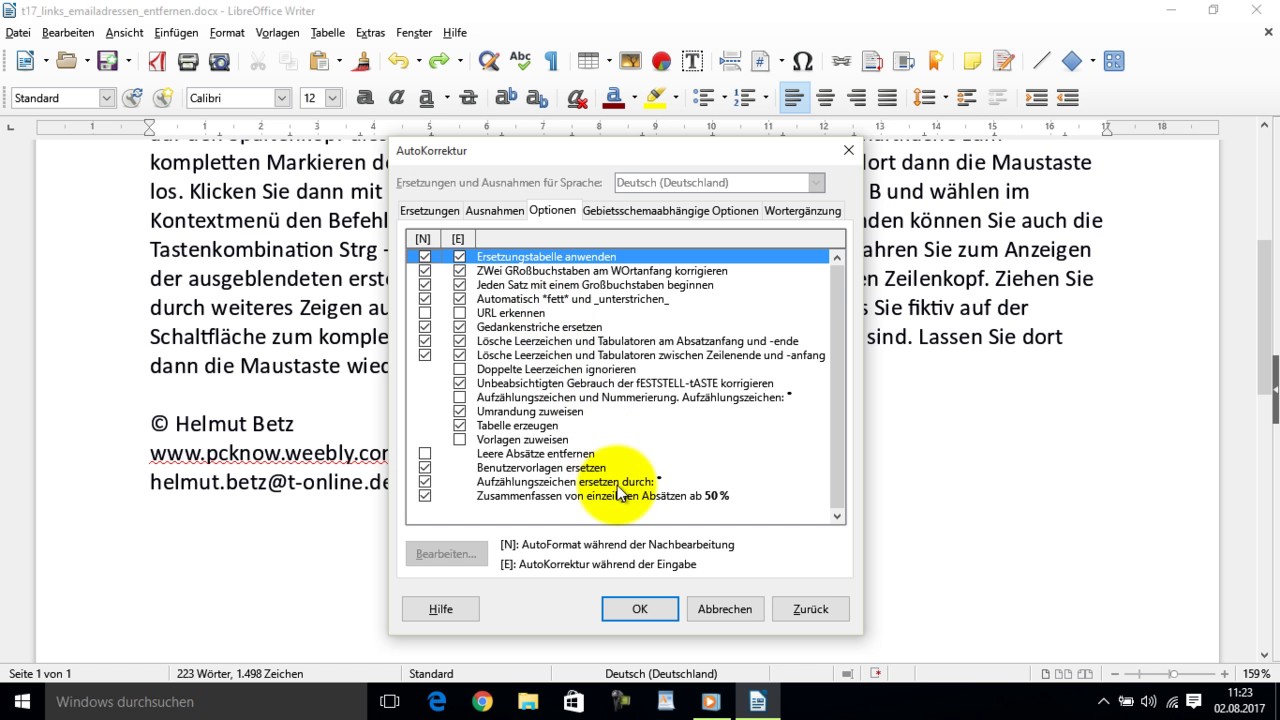Click the OK button
Image resolution: width=1280 pixels, height=720 pixels.
tap(640, 609)
